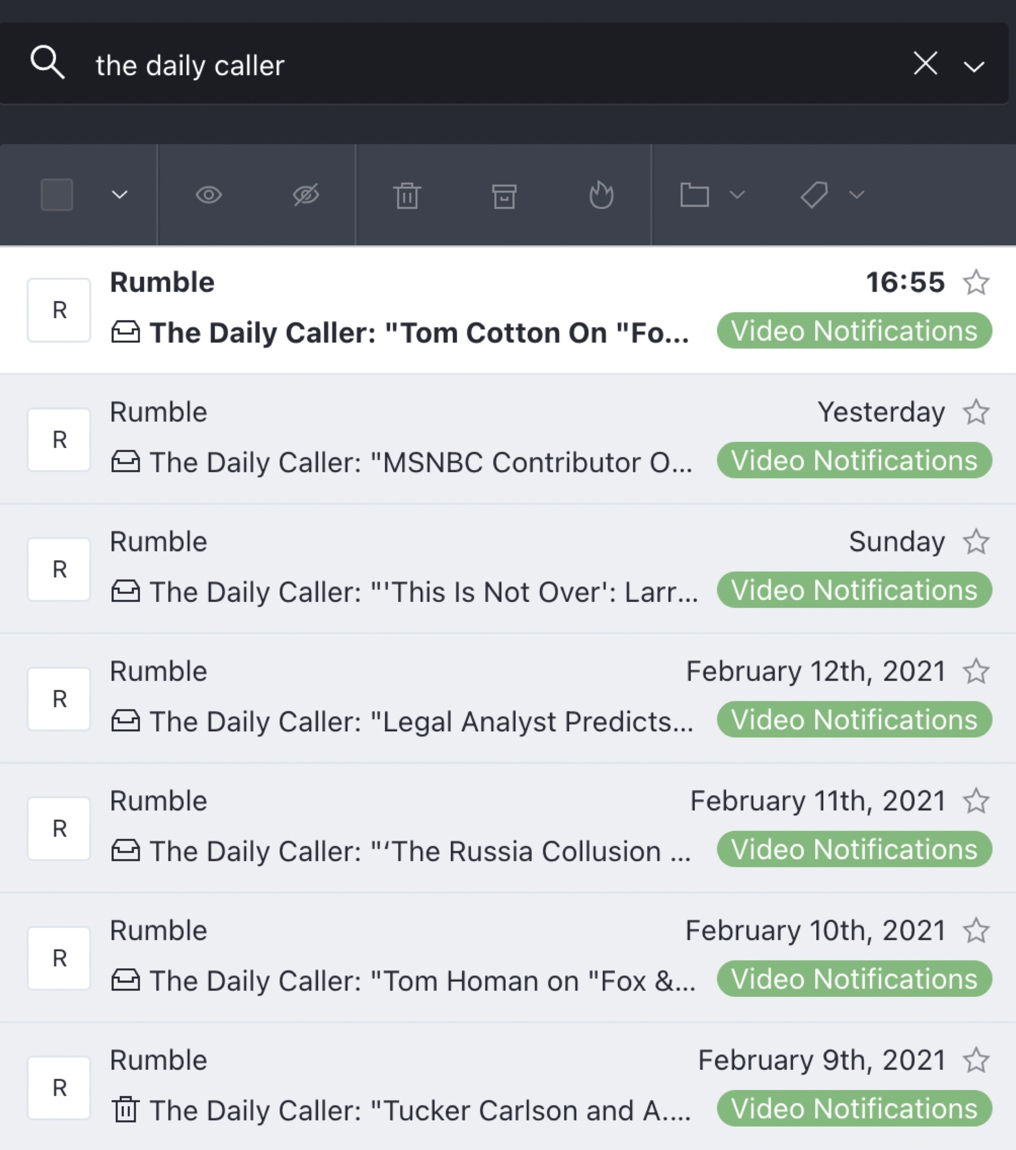
Task: Mark as spam with the flame icon
Action: pos(601,195)
